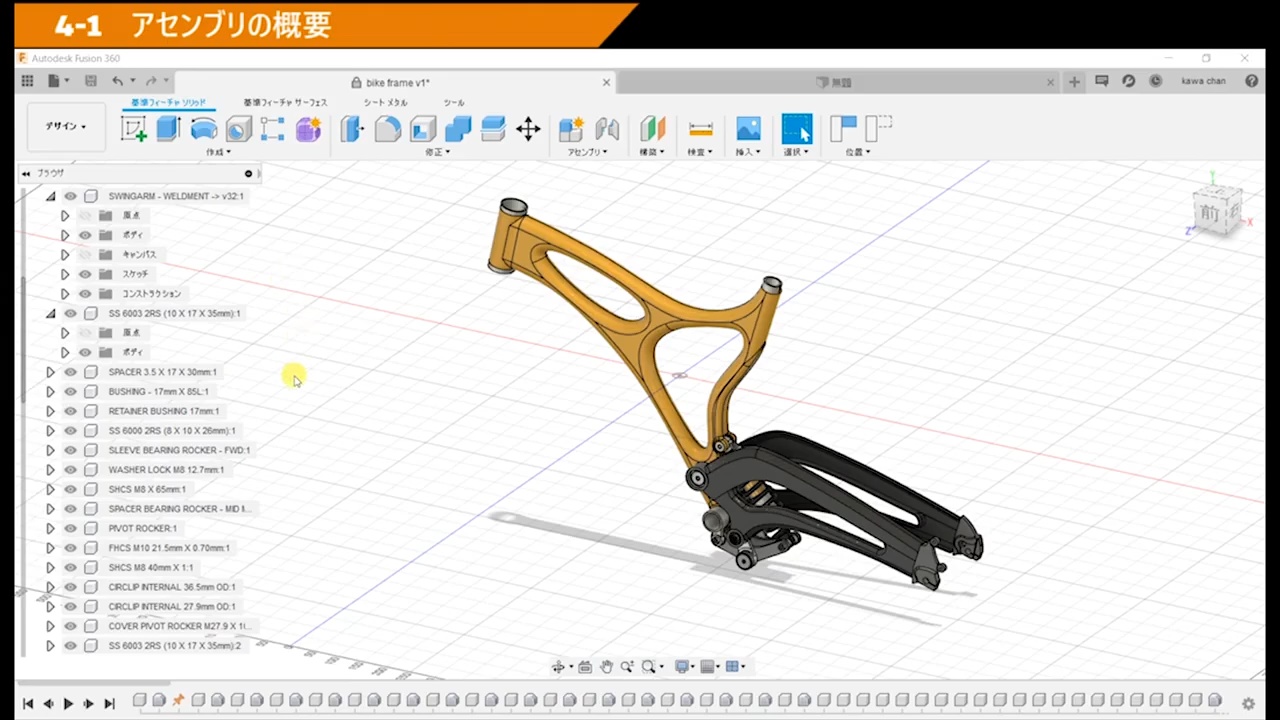The width and height of the screenshot is (1280, 720).
Task: Select the bike frame v1 document tab
Action: 395,83
